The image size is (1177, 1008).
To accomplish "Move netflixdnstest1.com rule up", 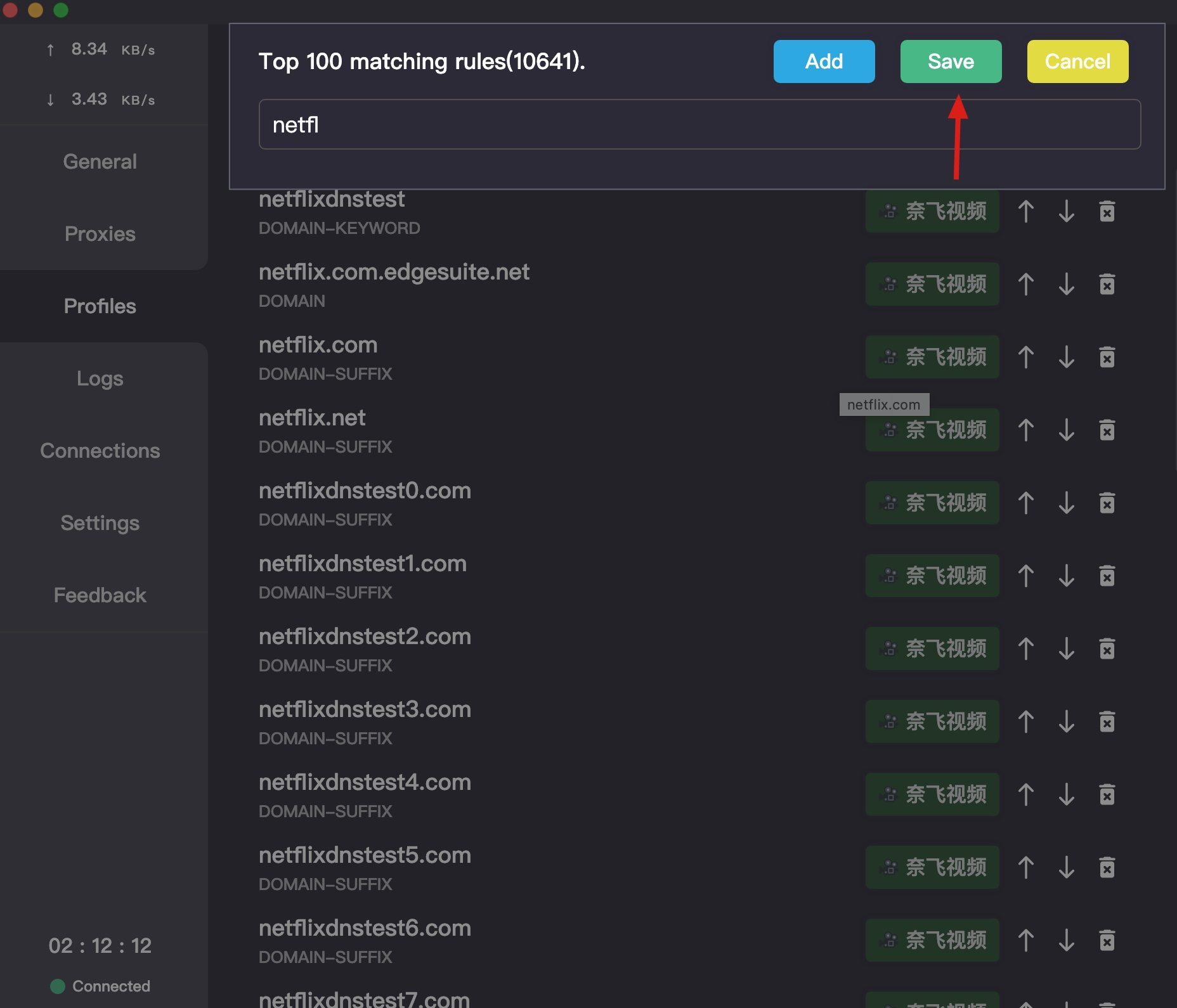I will [1026, 576].
